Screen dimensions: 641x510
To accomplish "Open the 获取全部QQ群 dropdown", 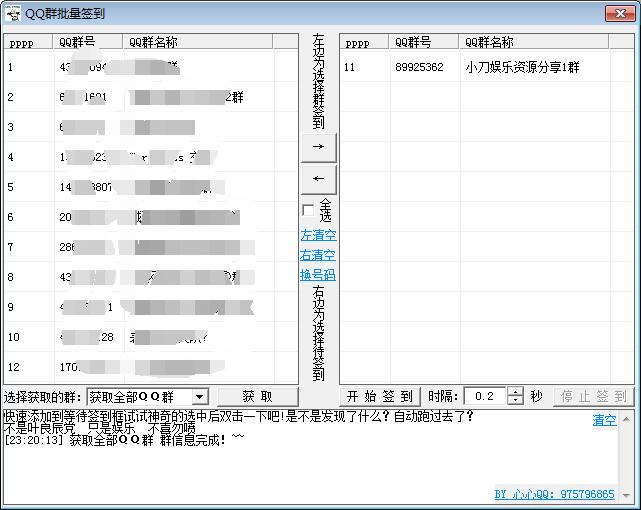I will click(x=199, y=396).
